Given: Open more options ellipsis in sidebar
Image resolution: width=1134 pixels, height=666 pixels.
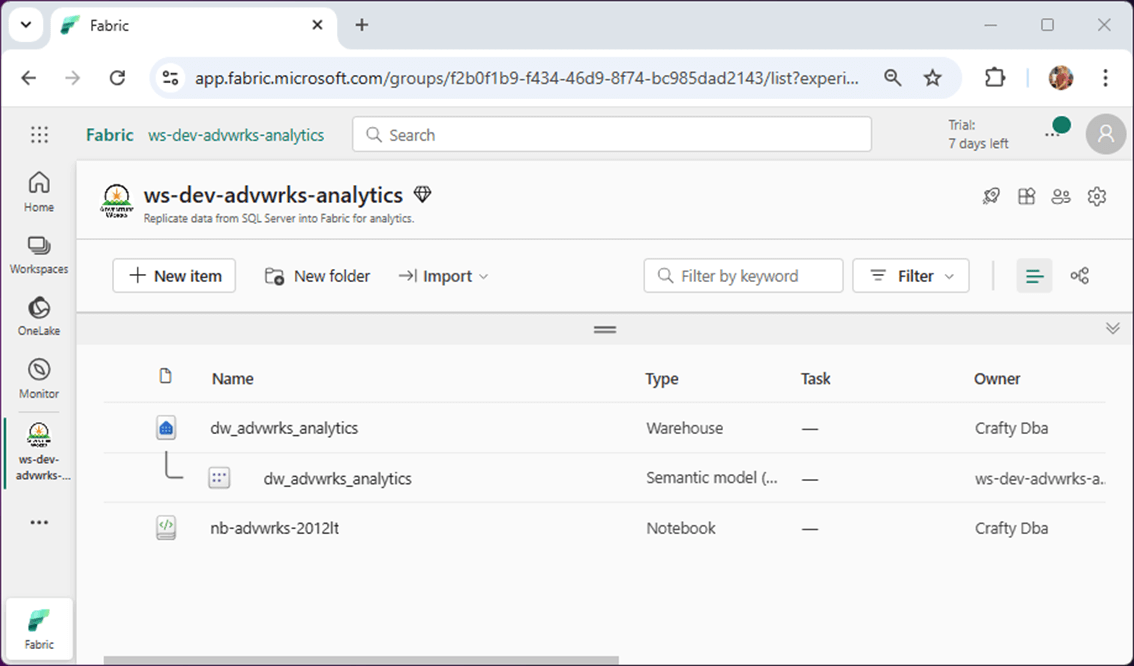Looking at the screenshot, I should click(x=39, y=522).
